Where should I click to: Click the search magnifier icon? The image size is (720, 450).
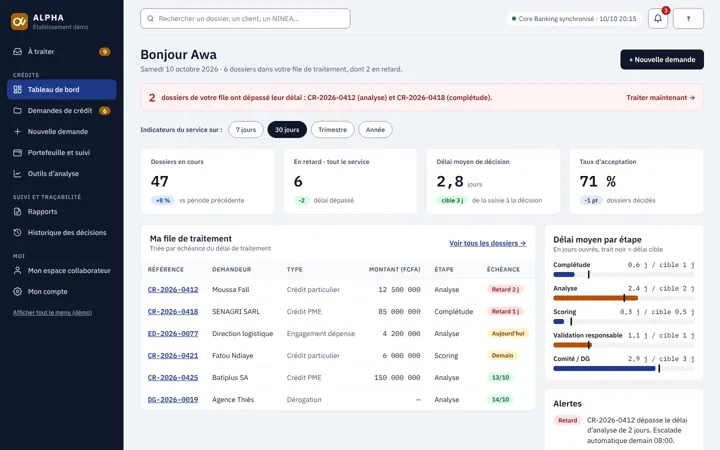pyautogui.click(x=150, y=19)
